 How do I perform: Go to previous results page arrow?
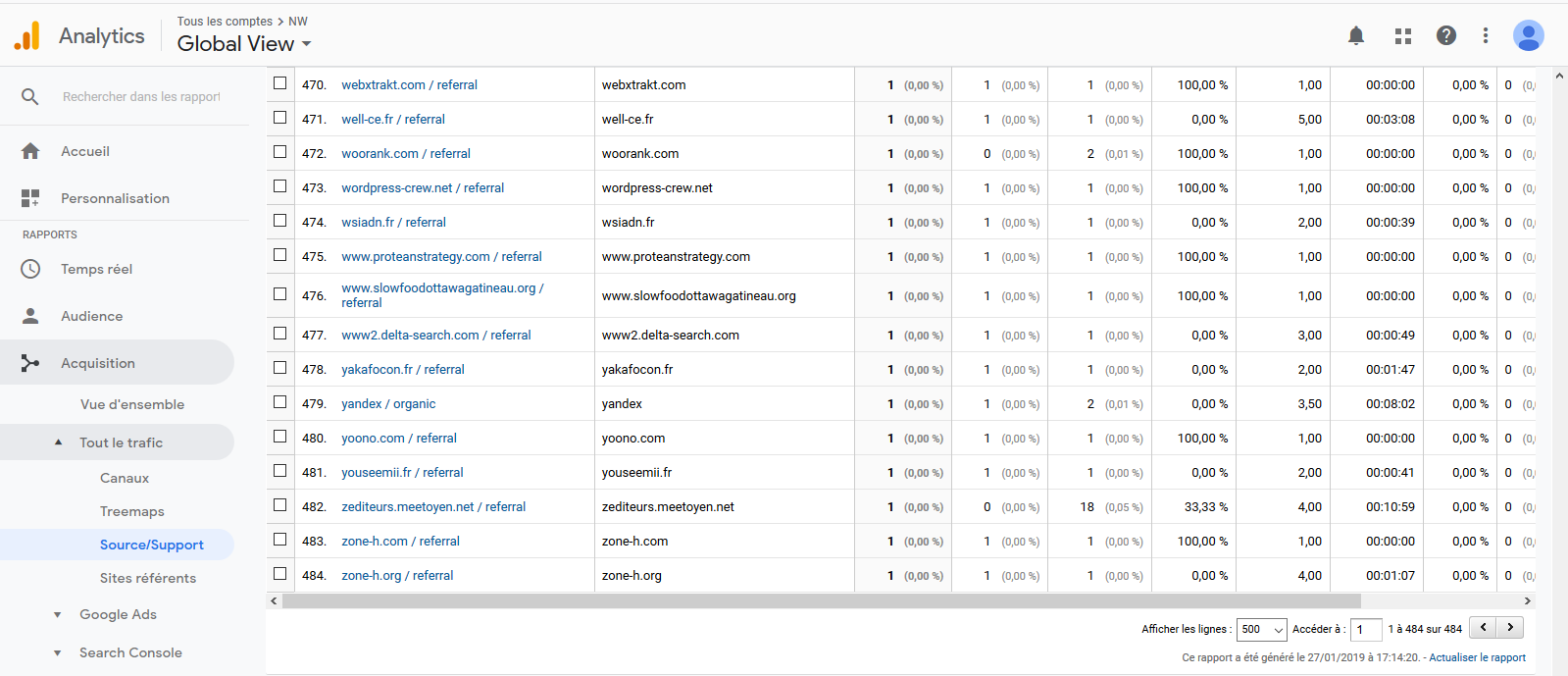[1483, 627]
